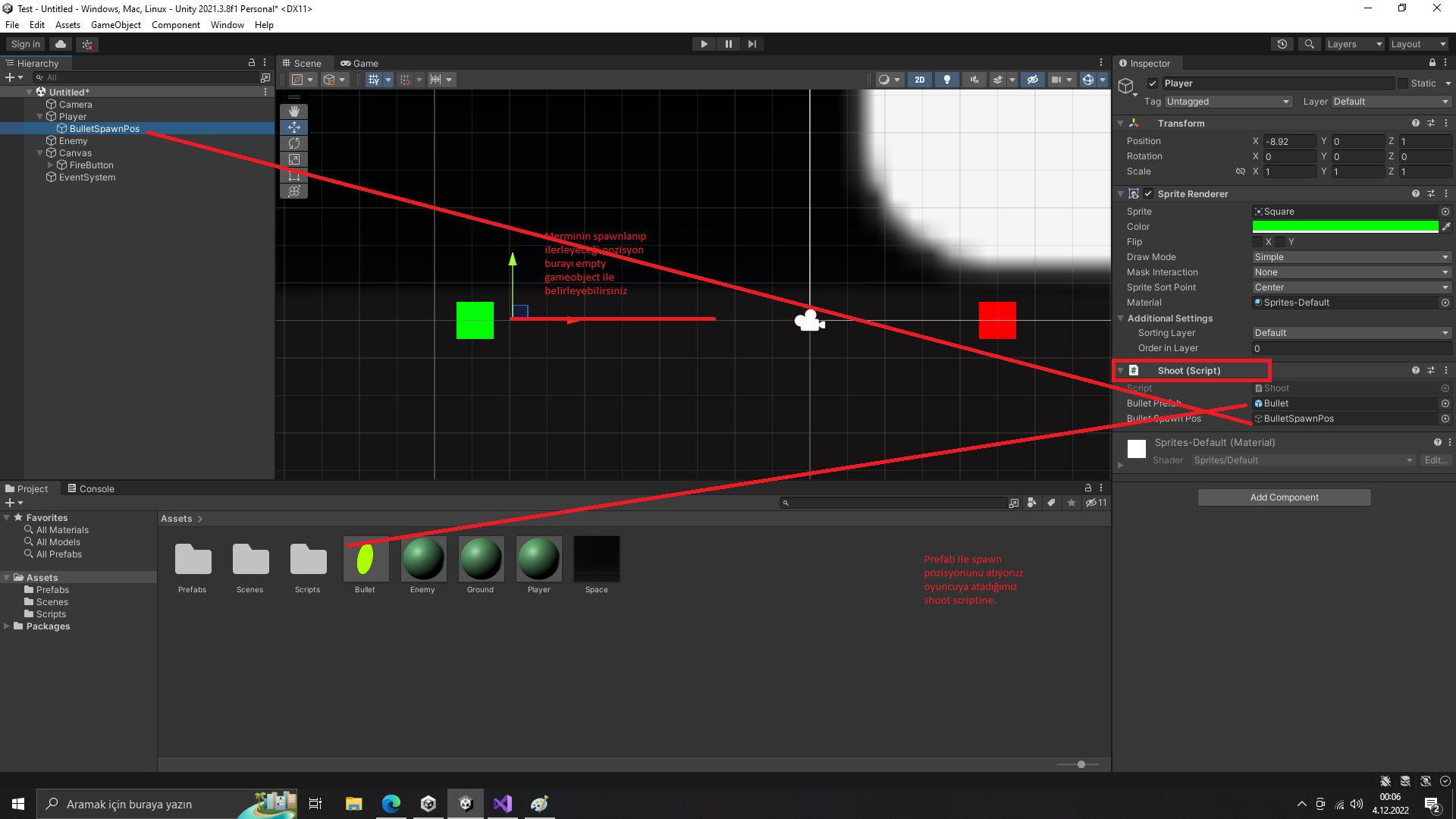Toggle scene lighting bulb icon
Image resolution: width=1456 pixels, height=819 pixels.
946,80
